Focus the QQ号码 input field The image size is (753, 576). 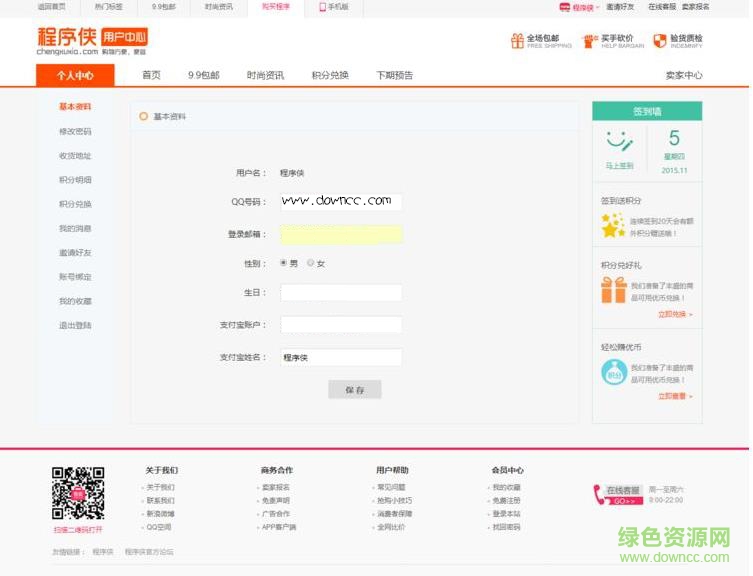341,202
